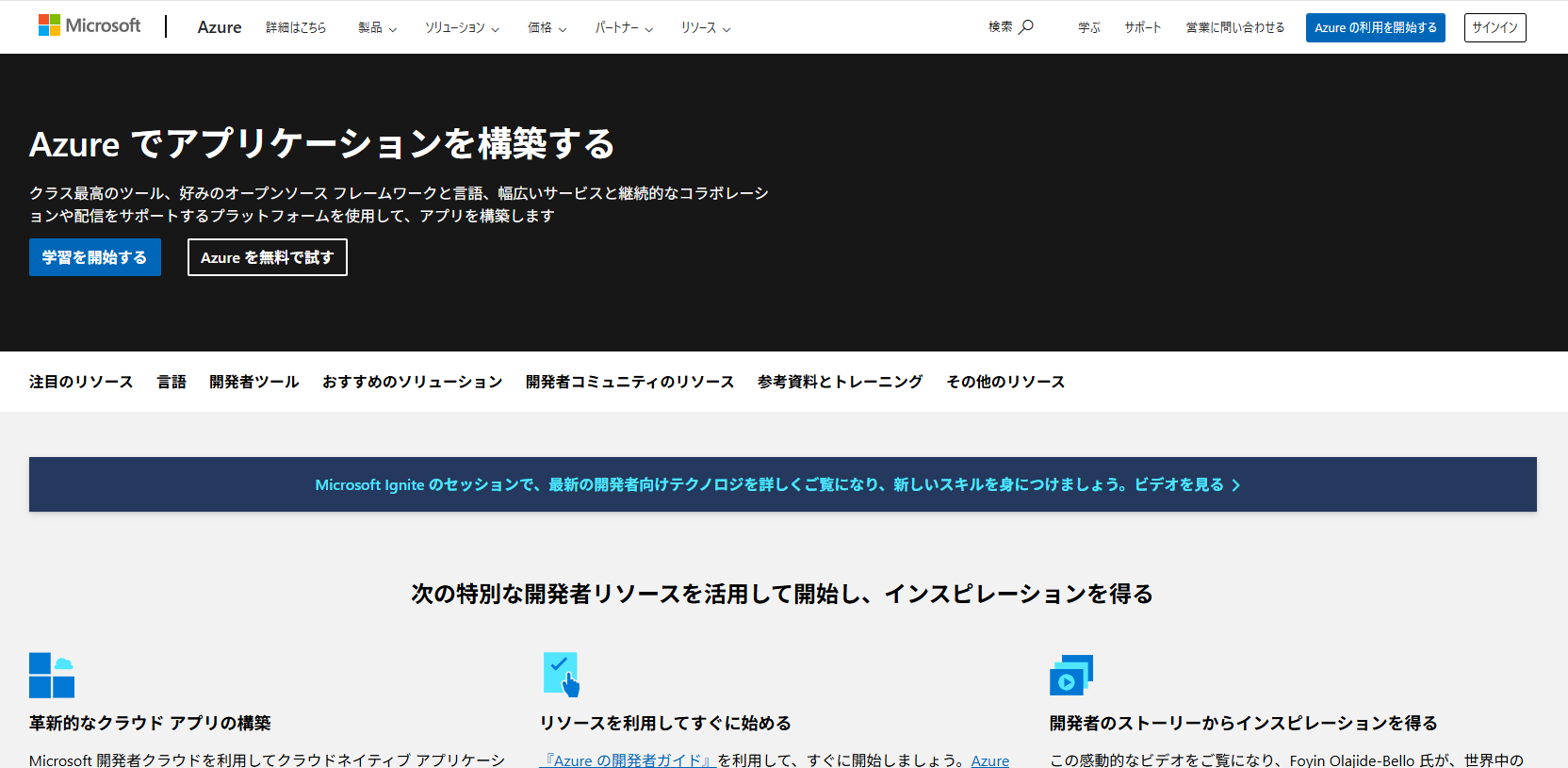Click the Microsoft logo

[90, 25]
